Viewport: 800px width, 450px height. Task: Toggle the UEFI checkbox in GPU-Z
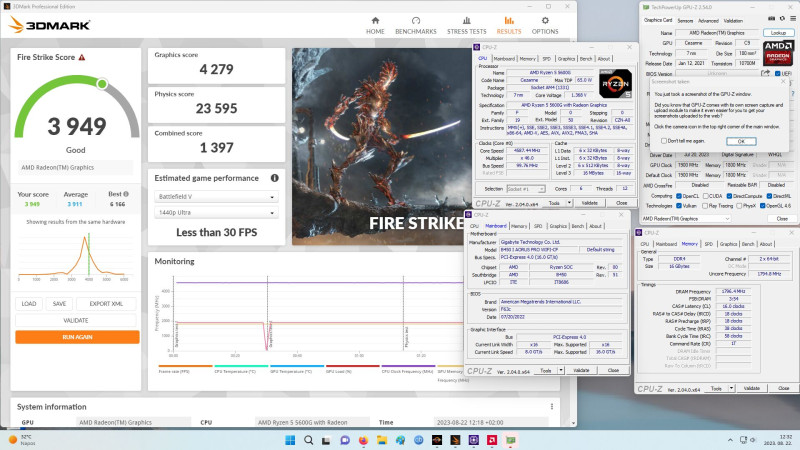tap(777, 73)
